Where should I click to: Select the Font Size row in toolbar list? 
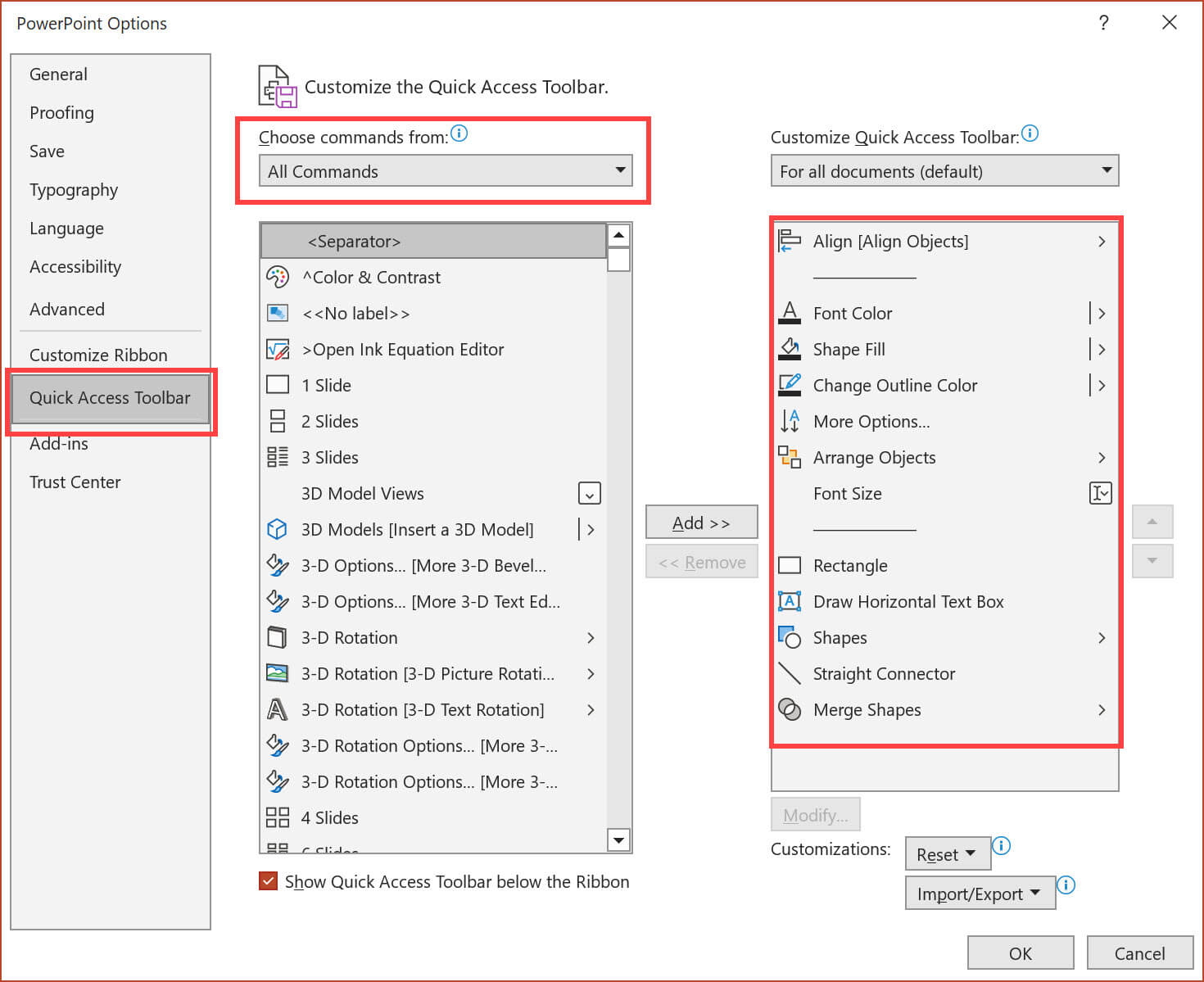click(x=945, y=493)
